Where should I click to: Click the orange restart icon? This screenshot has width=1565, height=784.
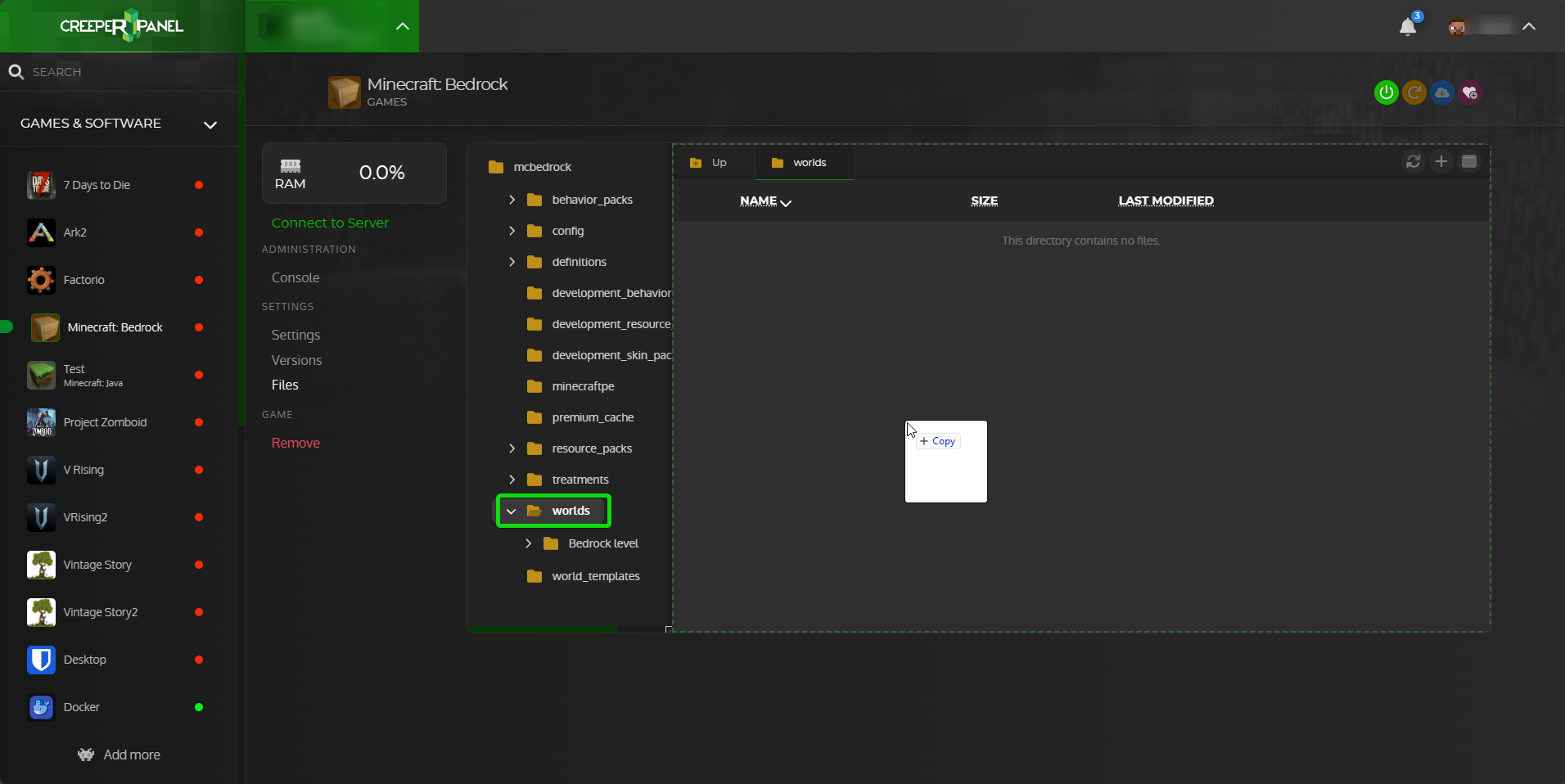pos(1414,92)
